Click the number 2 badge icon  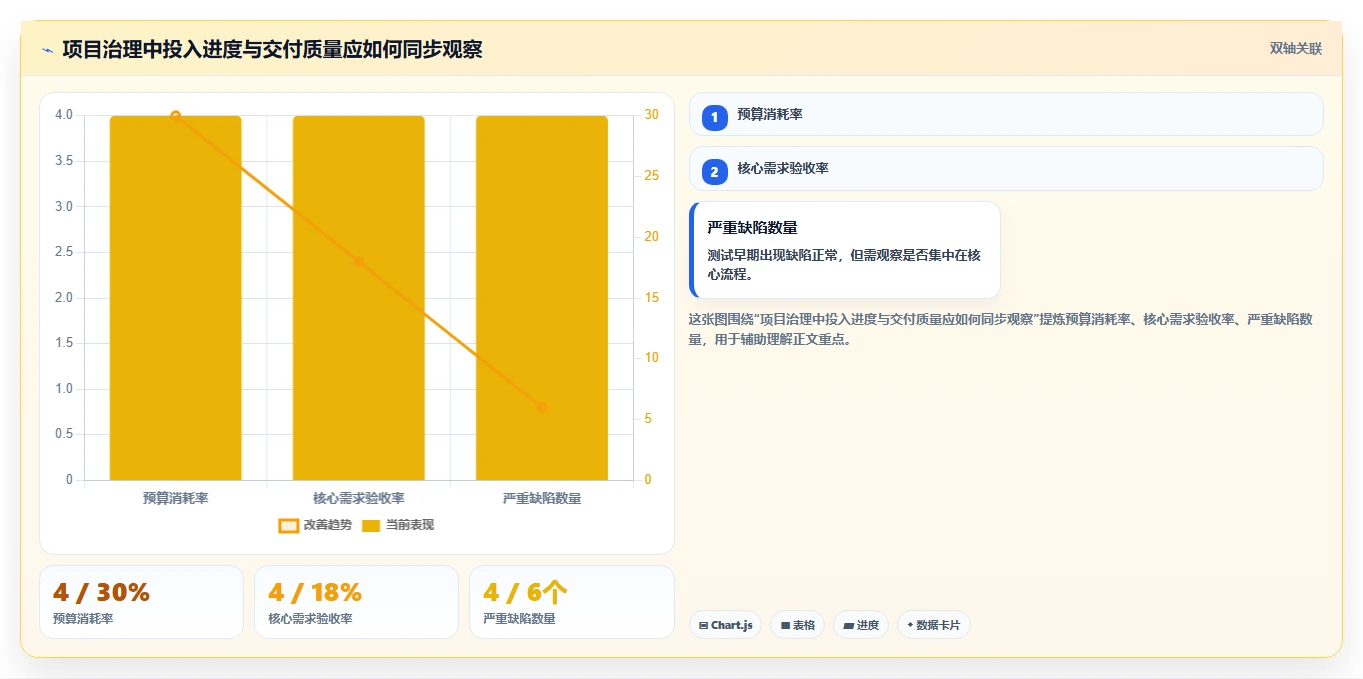click(x=714, y=172)
